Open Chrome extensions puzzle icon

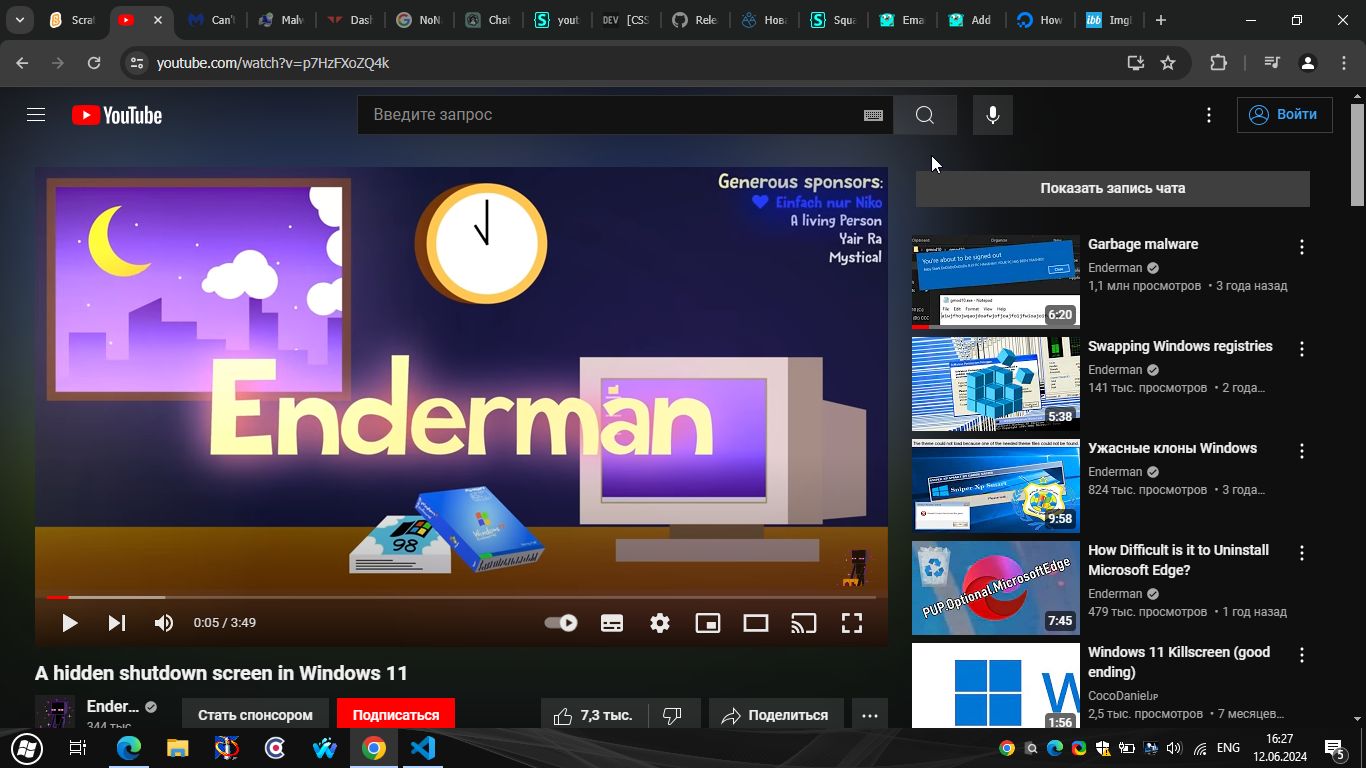coord(1218,63)
